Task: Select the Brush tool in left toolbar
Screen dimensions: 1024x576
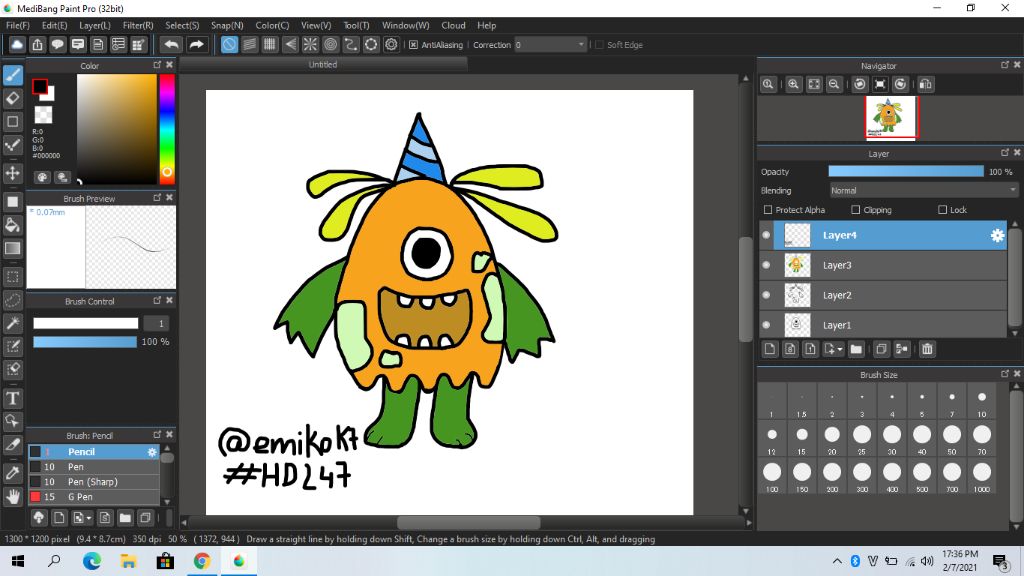Action: pyautogui.click(x=12, y=75)
